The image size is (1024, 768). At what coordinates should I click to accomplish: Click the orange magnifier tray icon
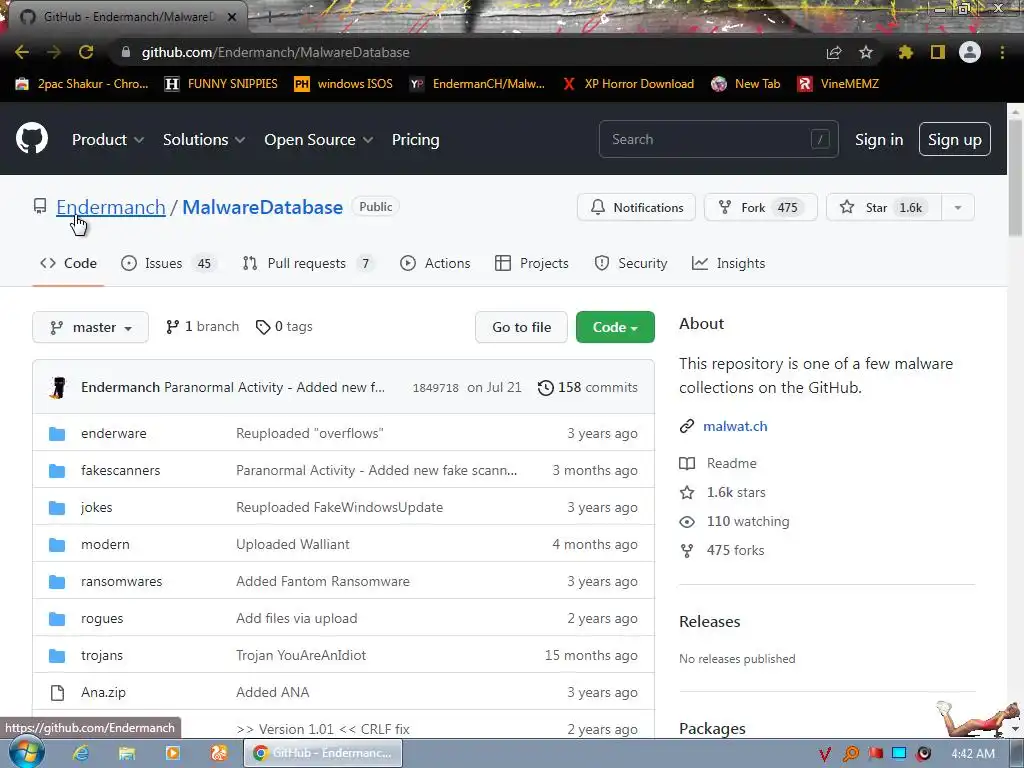click(x=850, y=754)
